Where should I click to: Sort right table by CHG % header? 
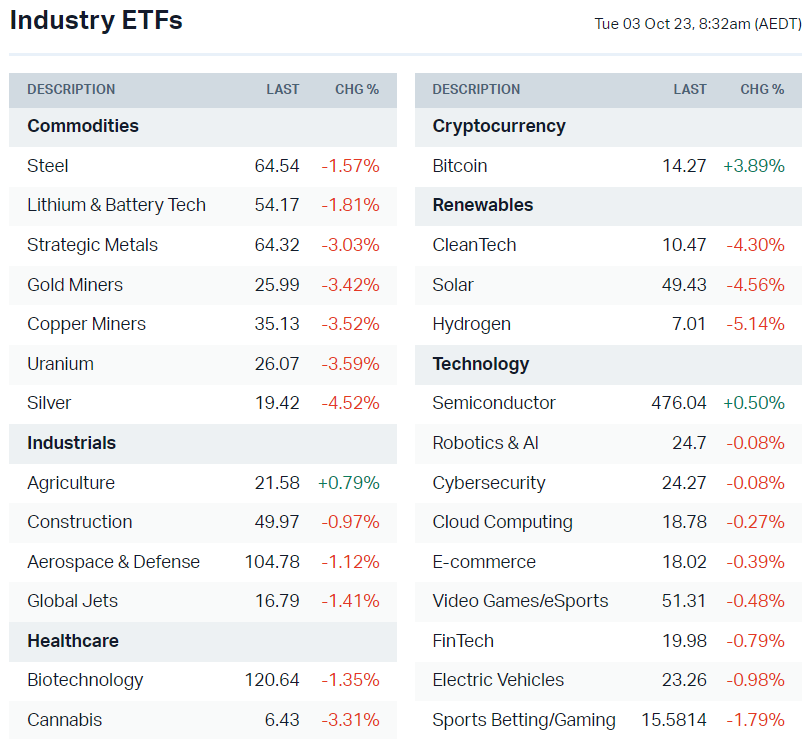[x=762, y=89]
